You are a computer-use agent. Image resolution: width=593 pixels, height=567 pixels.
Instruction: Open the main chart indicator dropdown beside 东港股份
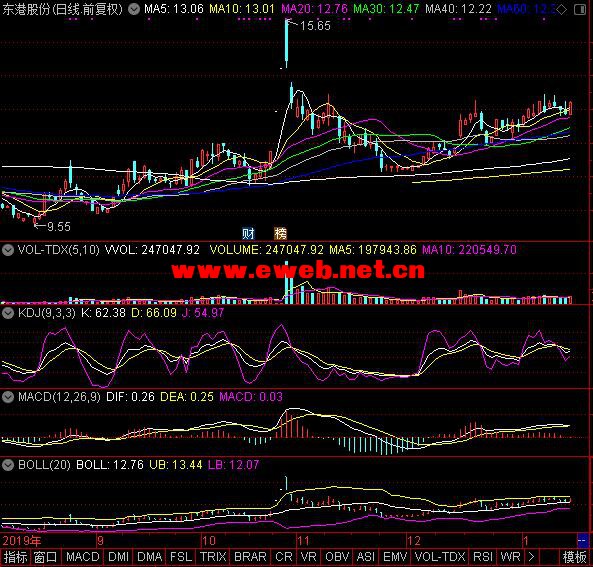tap(133, 9)
